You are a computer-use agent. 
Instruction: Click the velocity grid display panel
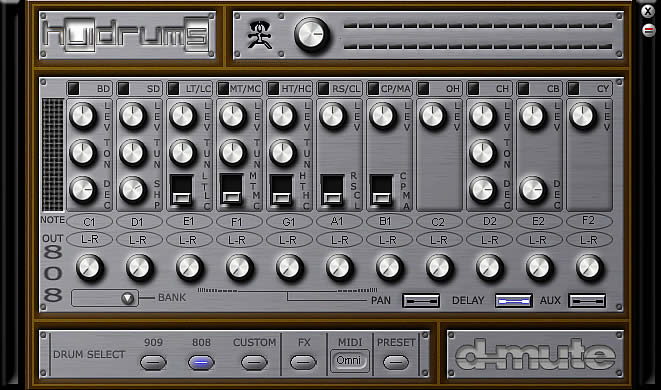click(53, 155)
